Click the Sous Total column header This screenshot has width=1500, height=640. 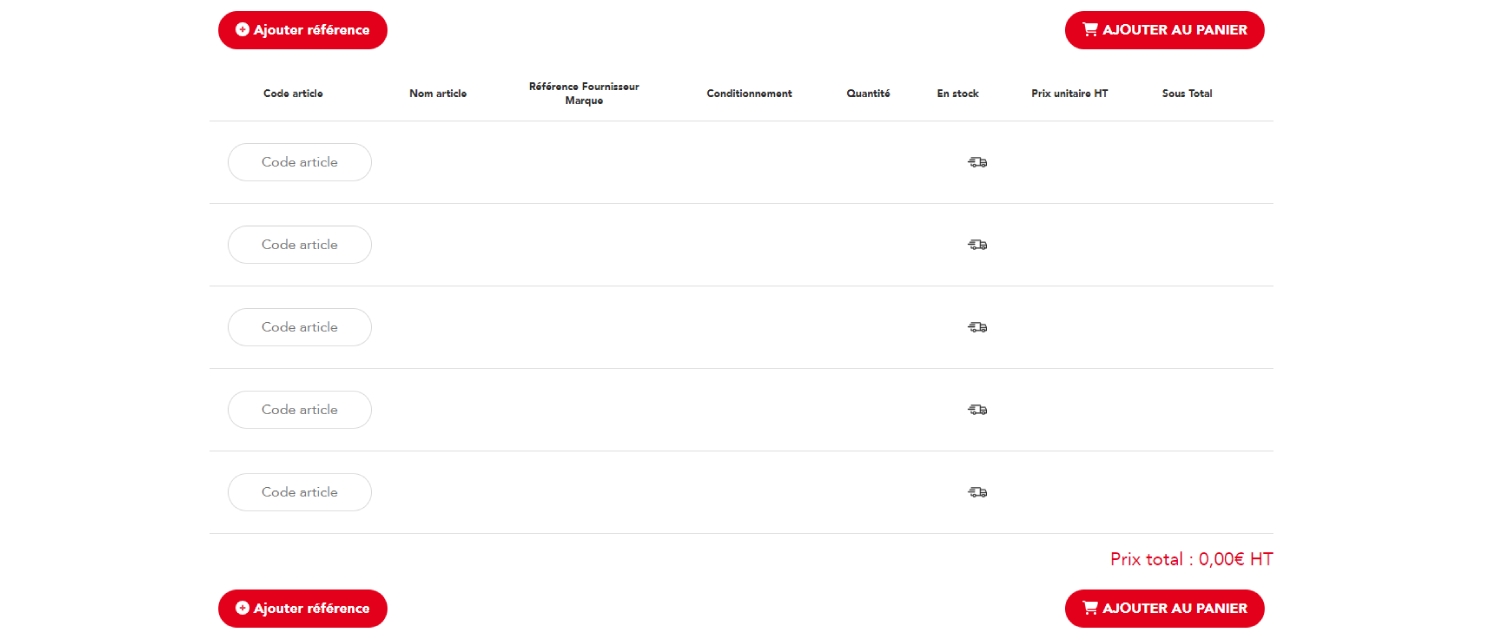click(1187, 94)
